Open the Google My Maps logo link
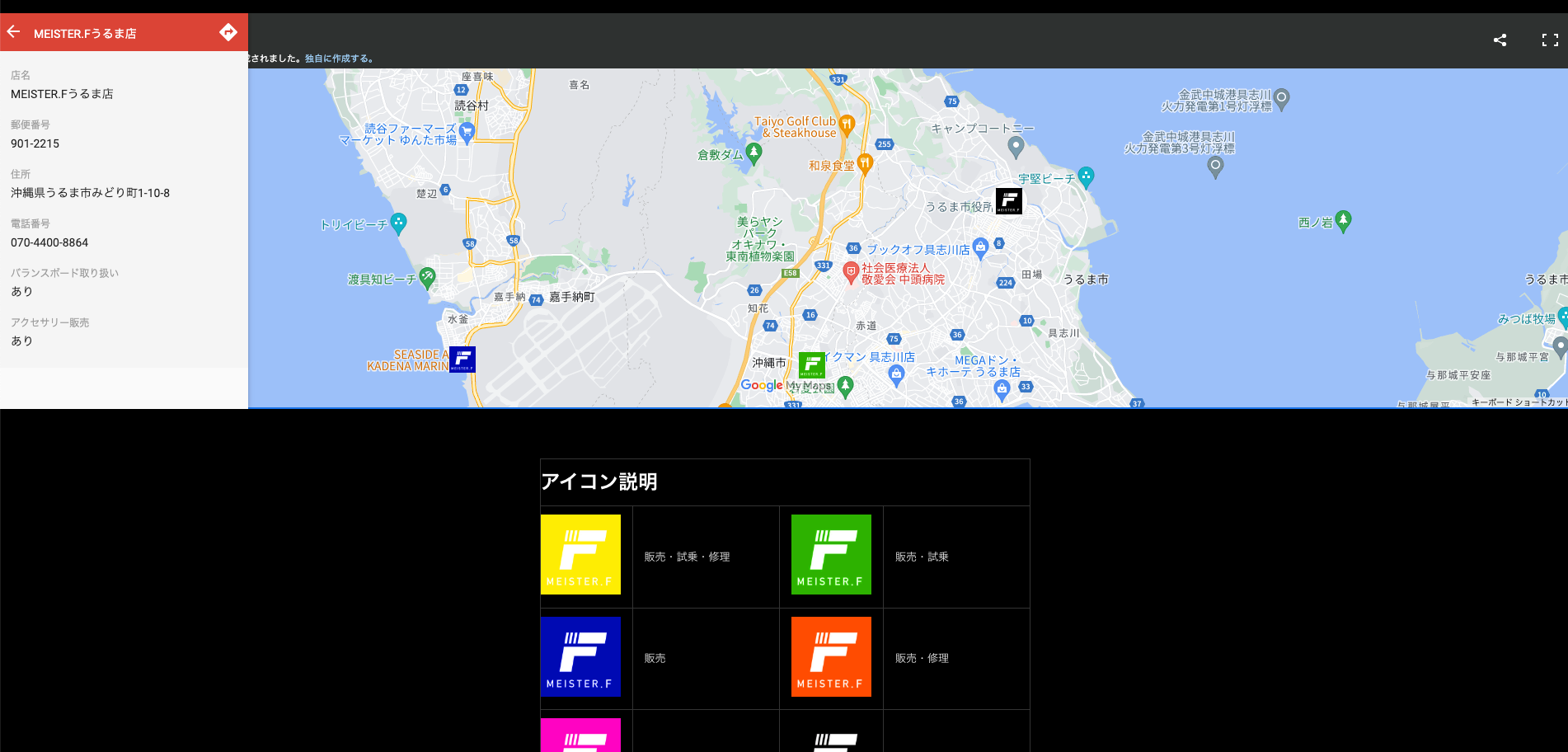The height and width of the screenshot is (752, 1568). (x=786, y=385)
